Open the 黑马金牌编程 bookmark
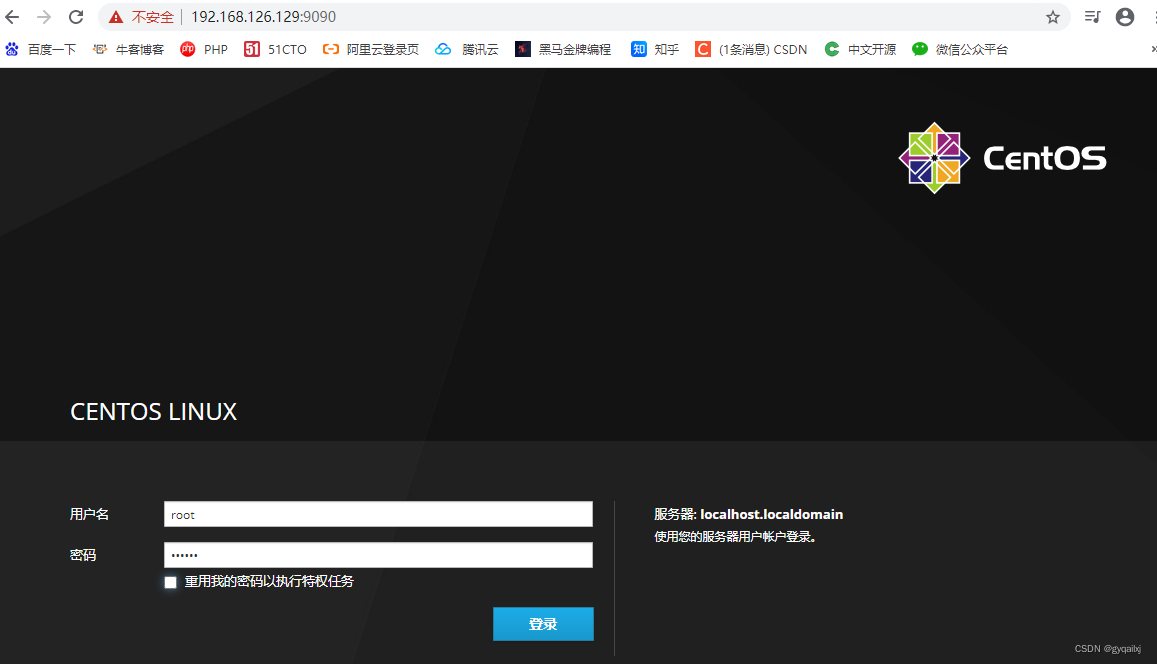Viewport: 1157px width, 664px height. [x=563, y=49]
